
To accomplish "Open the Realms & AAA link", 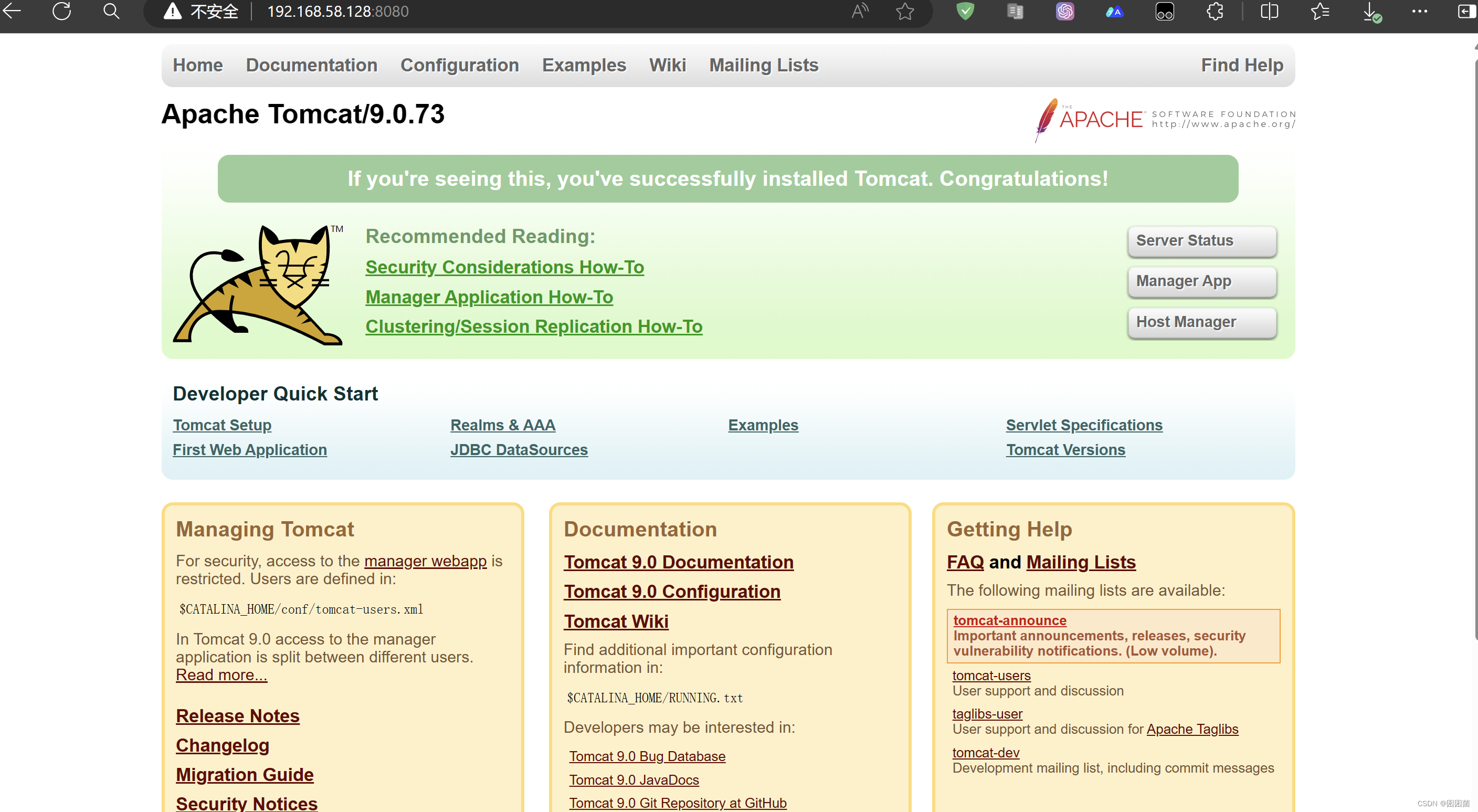I will pyautogui.click(x=503, y=425).
